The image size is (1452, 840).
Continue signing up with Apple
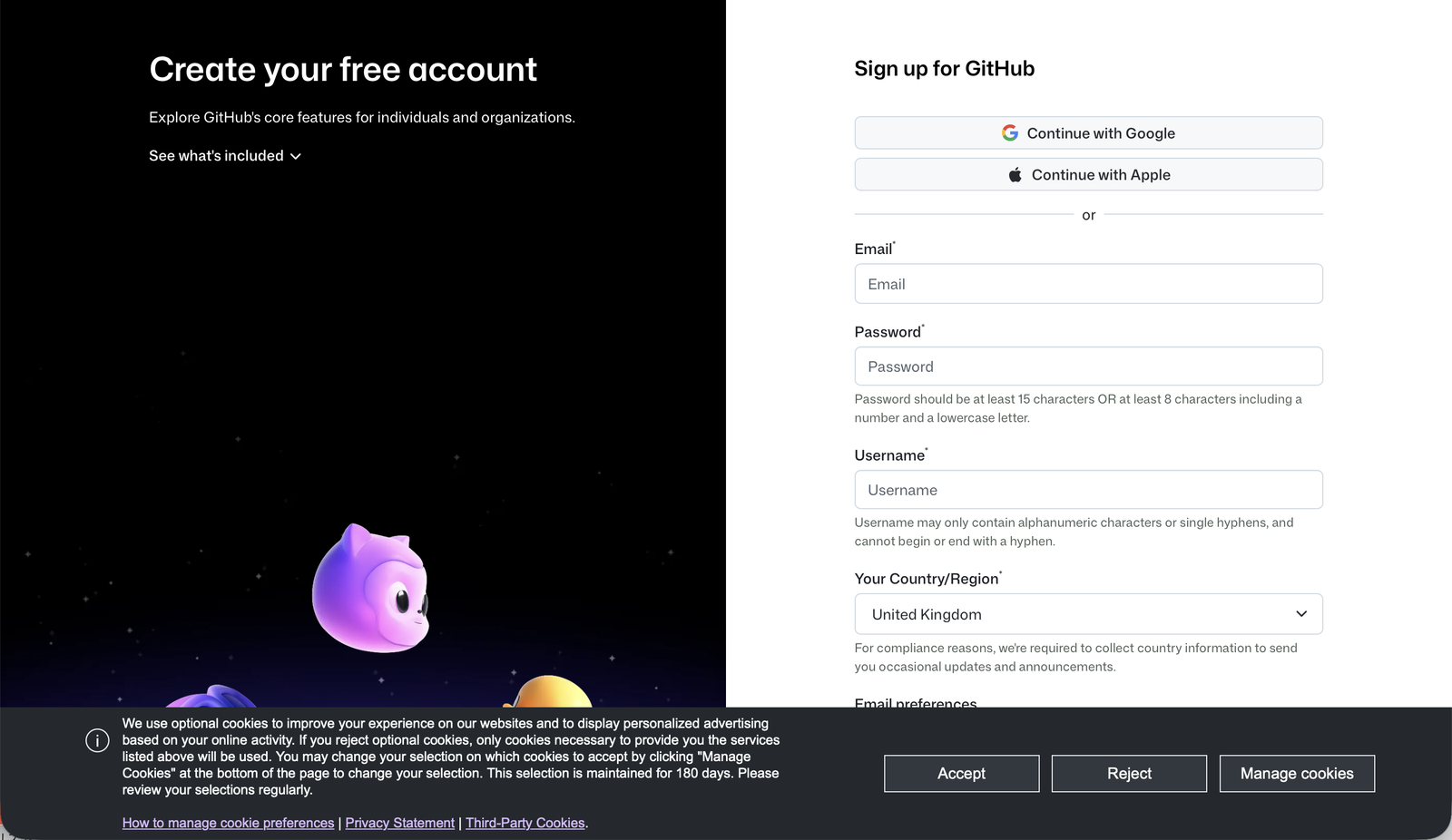(x=1088, y=174)
